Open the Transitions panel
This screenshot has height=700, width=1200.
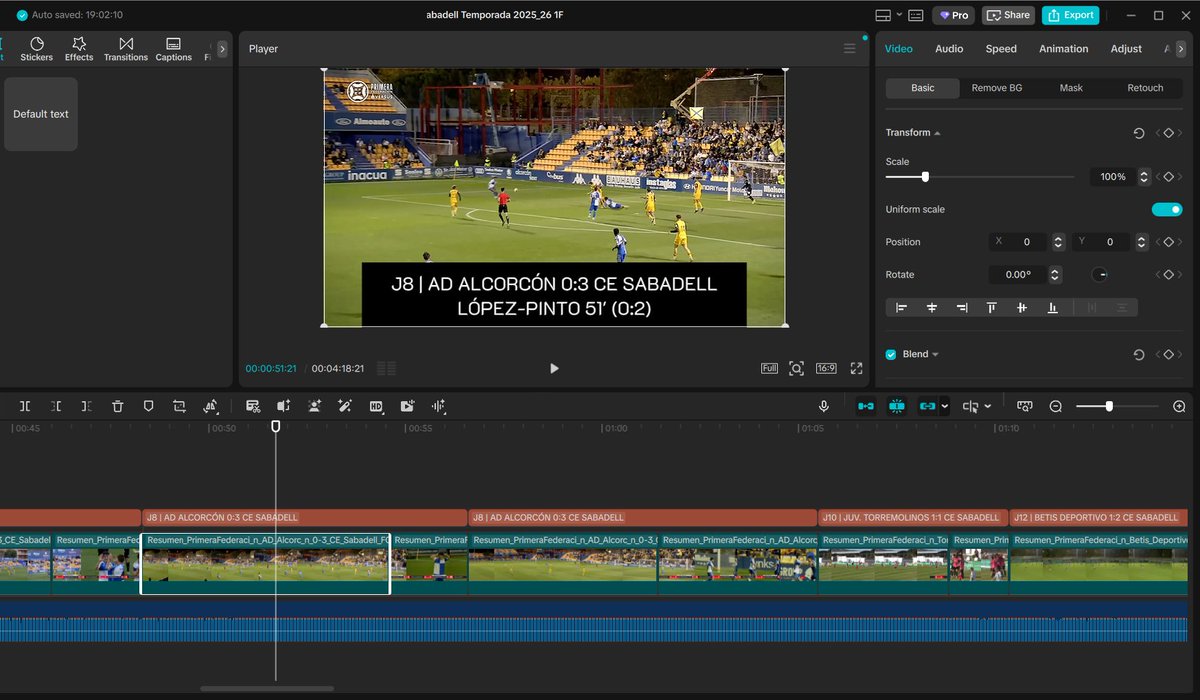pos(126,49)
